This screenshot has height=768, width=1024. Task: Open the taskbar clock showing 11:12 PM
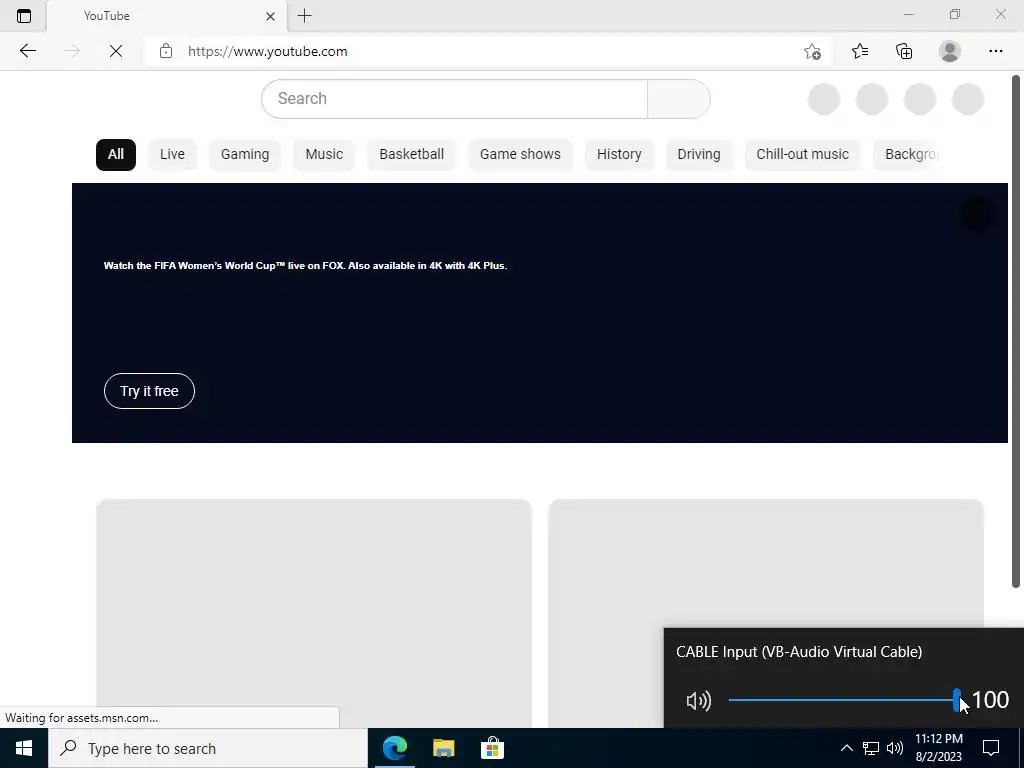pyautogui.click(x=939, y=748)
